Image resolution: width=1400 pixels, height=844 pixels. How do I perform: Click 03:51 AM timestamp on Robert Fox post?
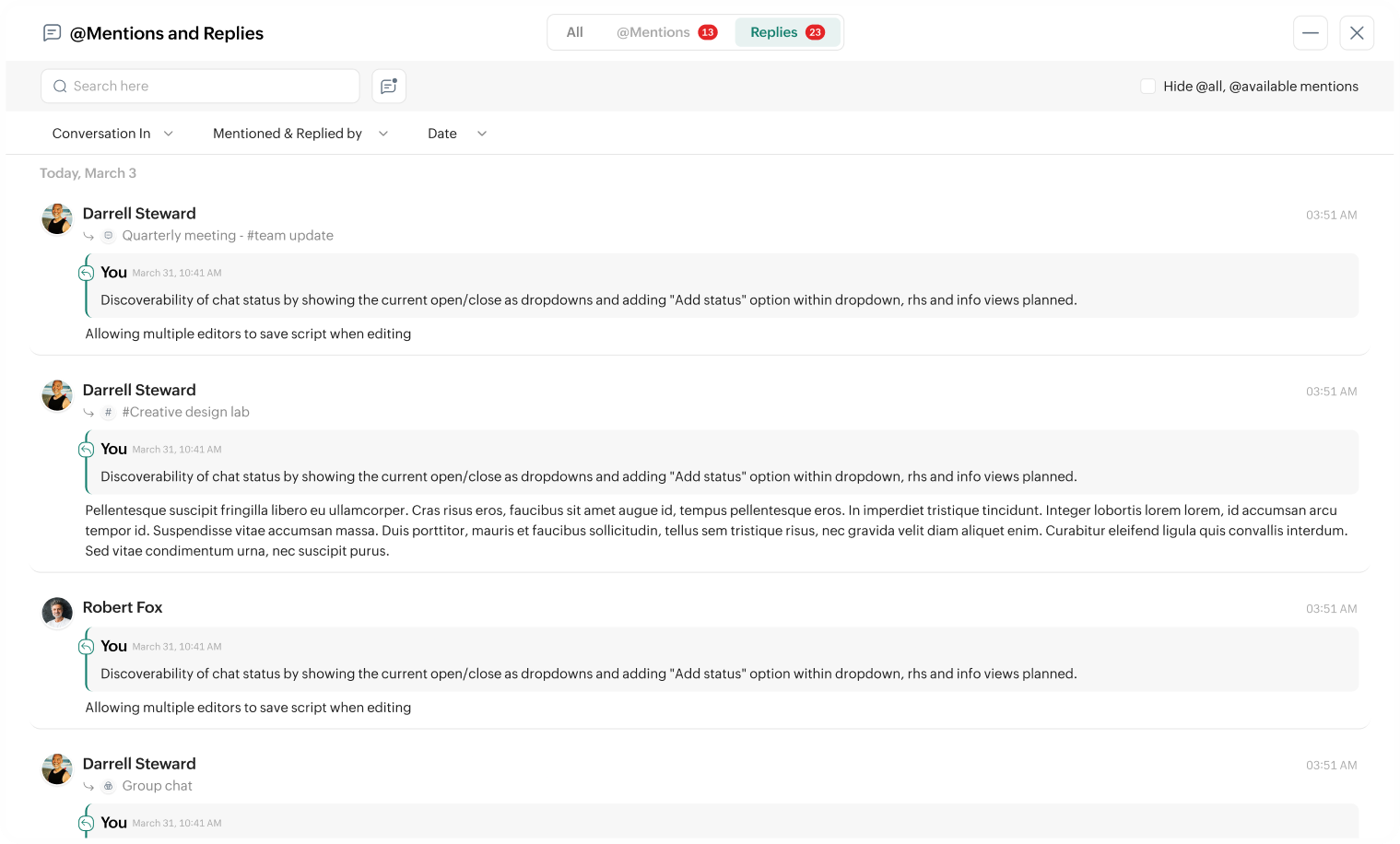tap(1331, 609)
